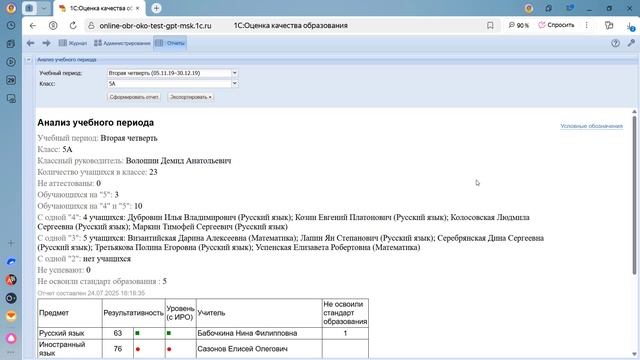The height and width of the screenshot is (360, 640).
Task: Click the green marker in Русский язык Уровень
Action: [x=169, y=333]
